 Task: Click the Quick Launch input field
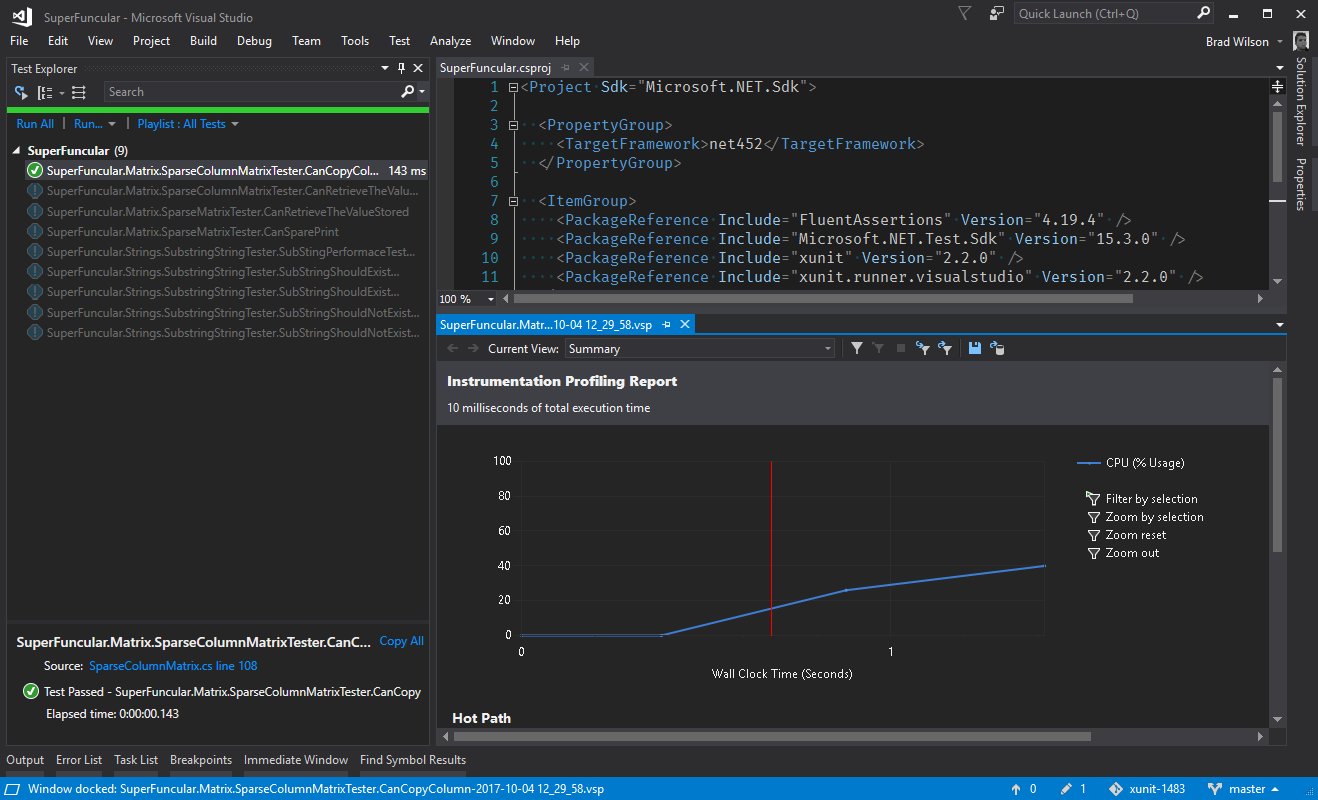pyautogui.click(x=1105, y=13)
